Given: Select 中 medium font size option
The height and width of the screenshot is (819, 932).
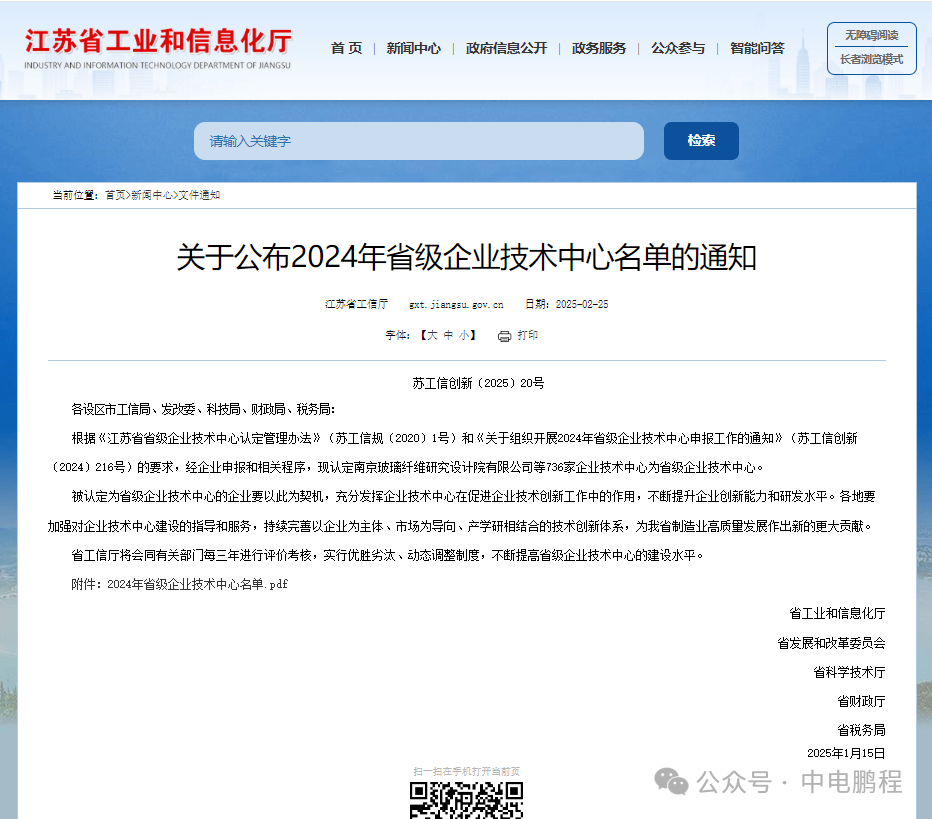Looking at the screenshot, I should 450,336.
